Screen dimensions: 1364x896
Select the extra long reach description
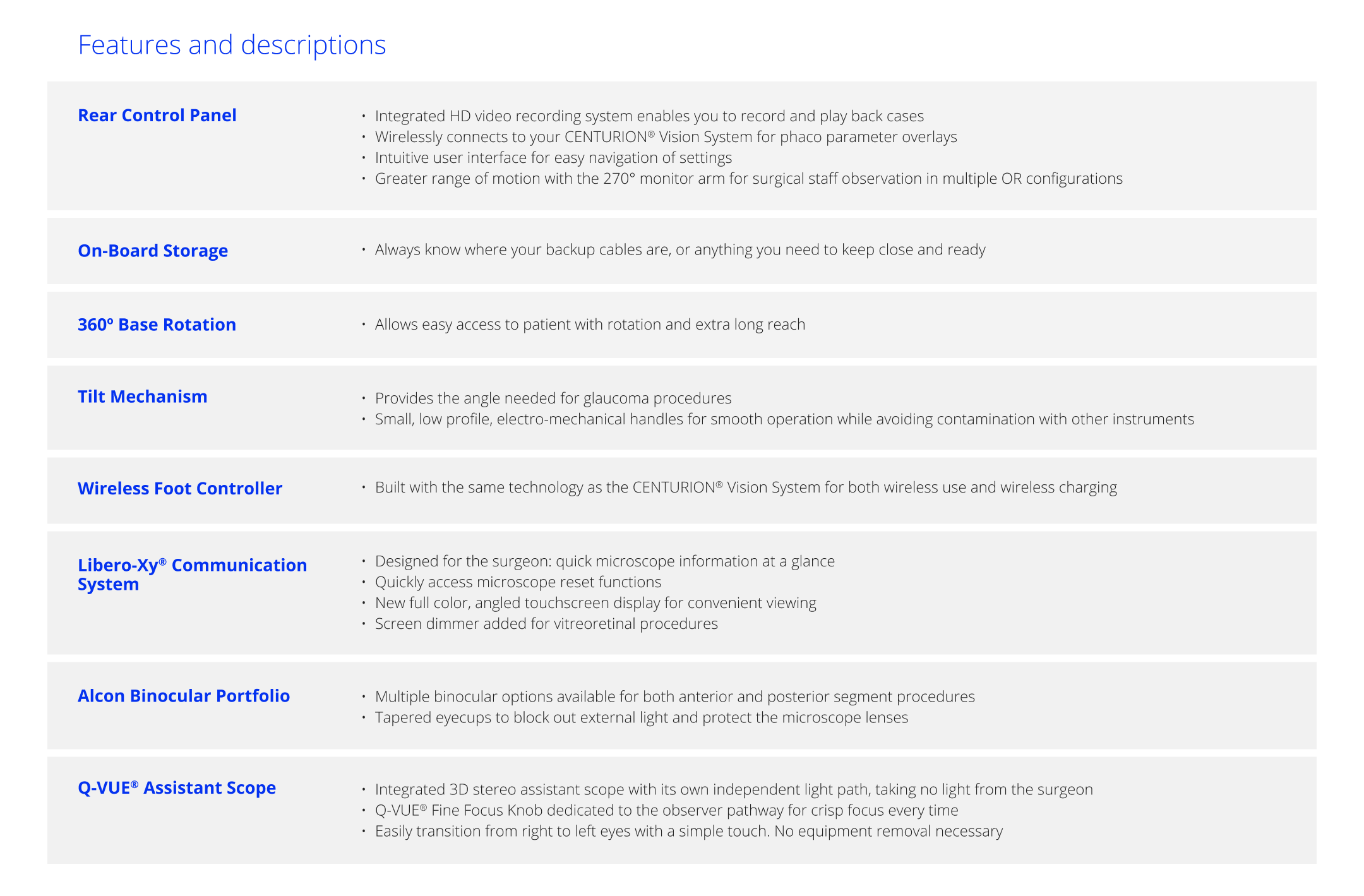[x=590, y=325]
